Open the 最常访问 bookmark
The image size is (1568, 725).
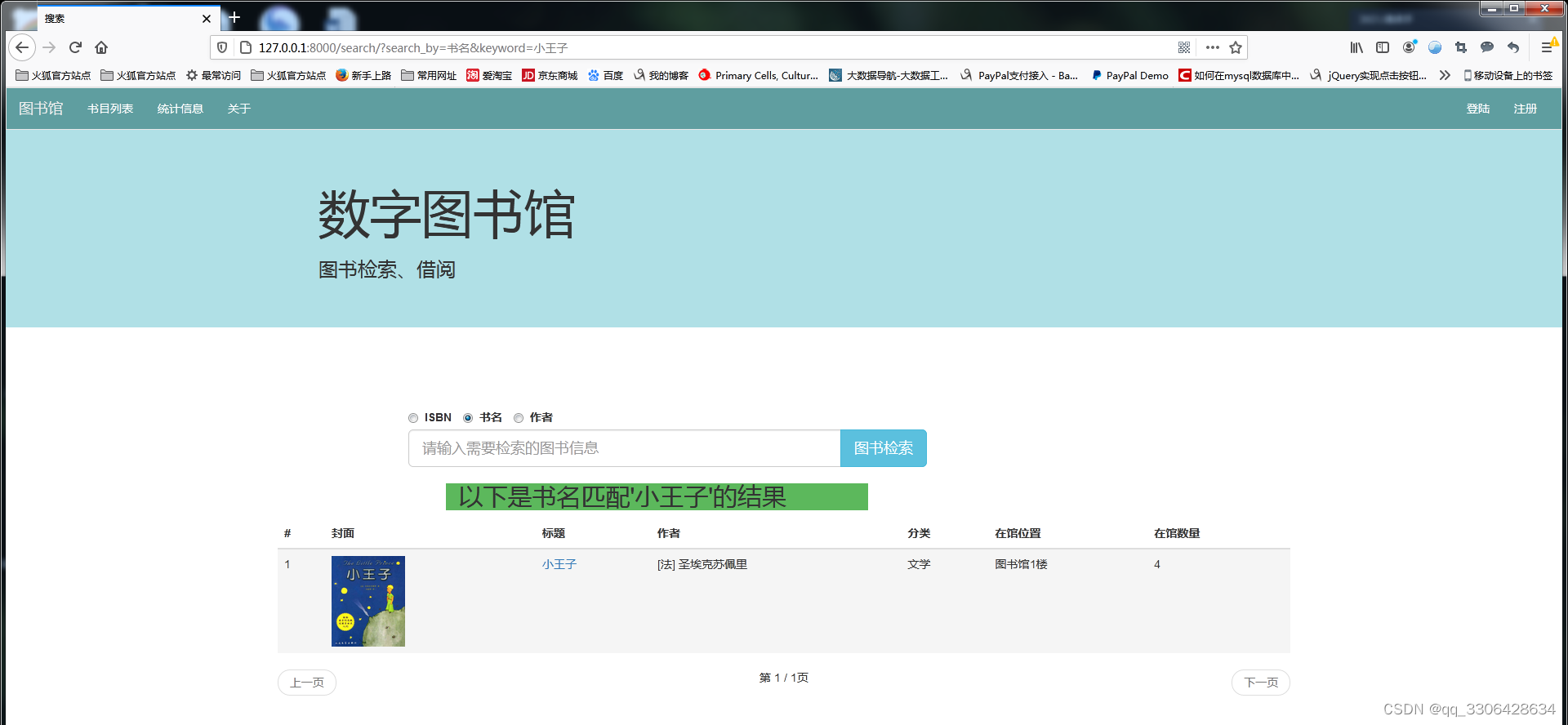click(x=213, y=75)
